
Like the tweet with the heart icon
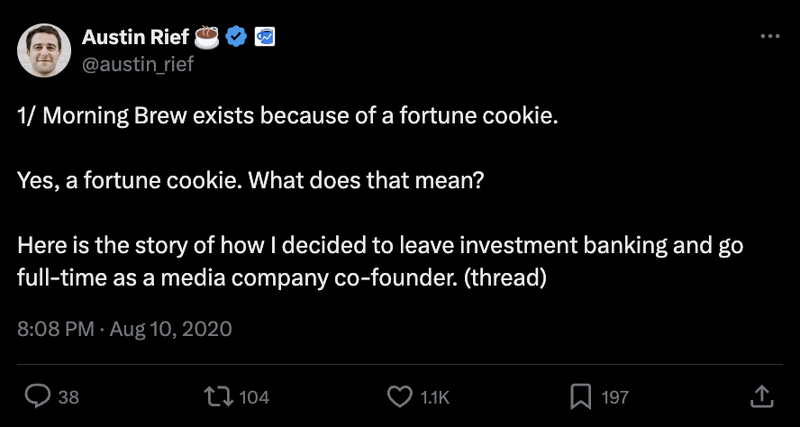coord(400,397)
